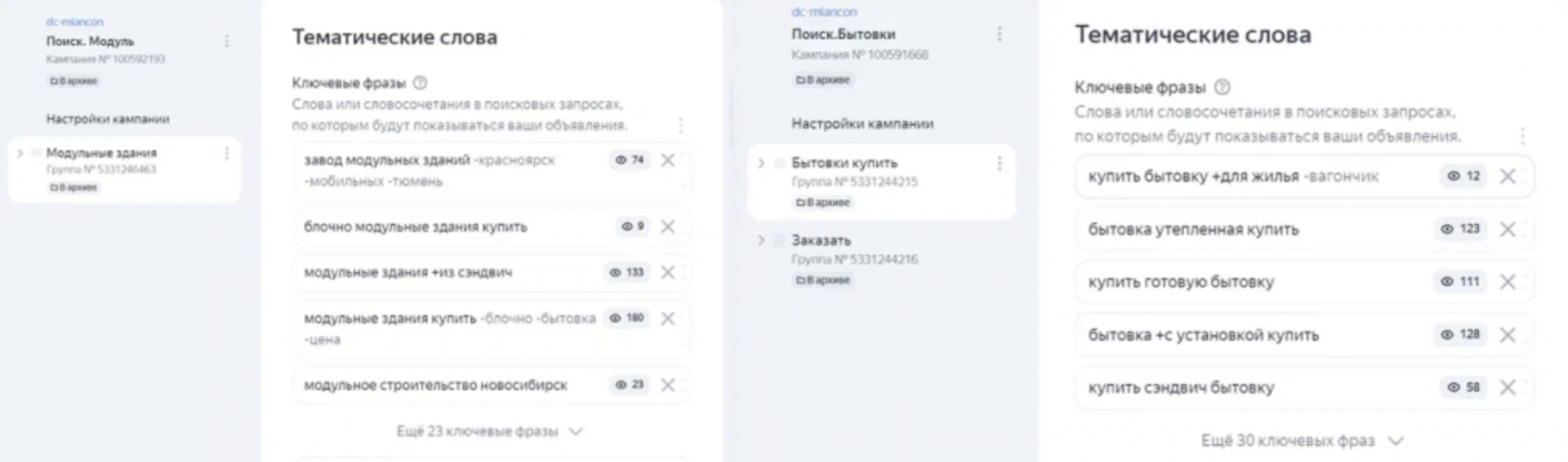The image size is (1568, 462).
Task: Expand 'Ещё 23 ключевые фразы' list
Action: (489, 432)
